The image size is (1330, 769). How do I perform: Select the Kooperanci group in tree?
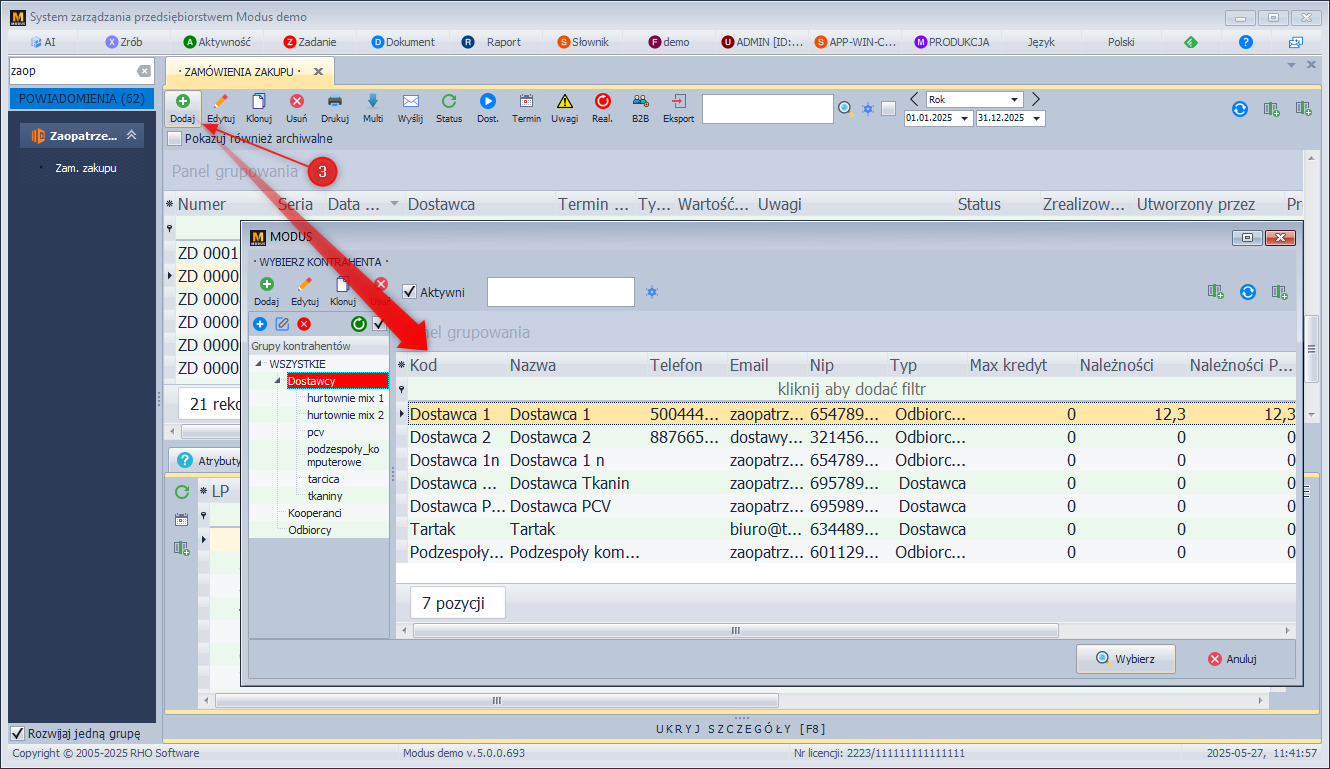pyautogui.click(x=314, y=513)
